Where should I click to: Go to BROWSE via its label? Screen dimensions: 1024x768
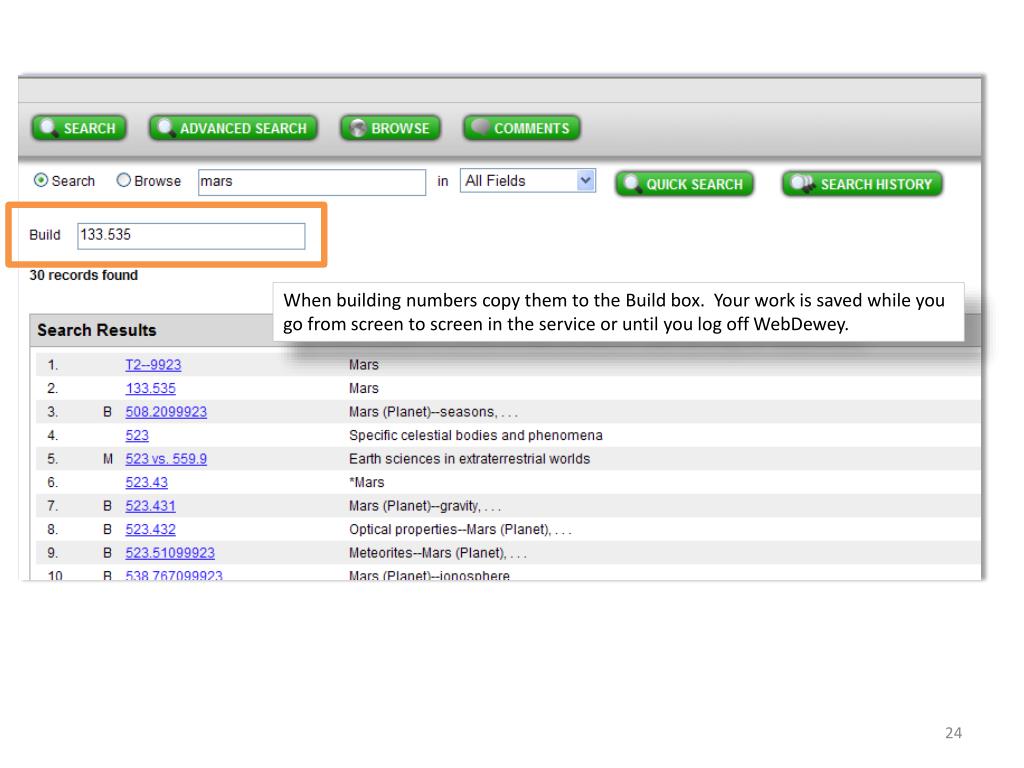coord(400,129)
